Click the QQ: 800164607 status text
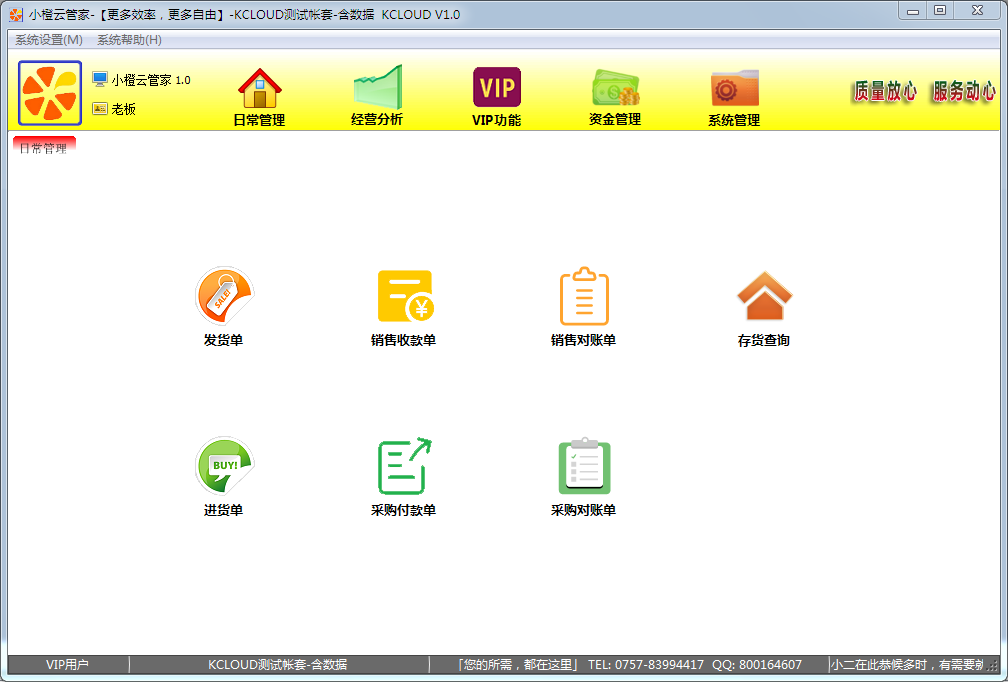Screen dimensions: 1008x682 click(x=757, y=665)
